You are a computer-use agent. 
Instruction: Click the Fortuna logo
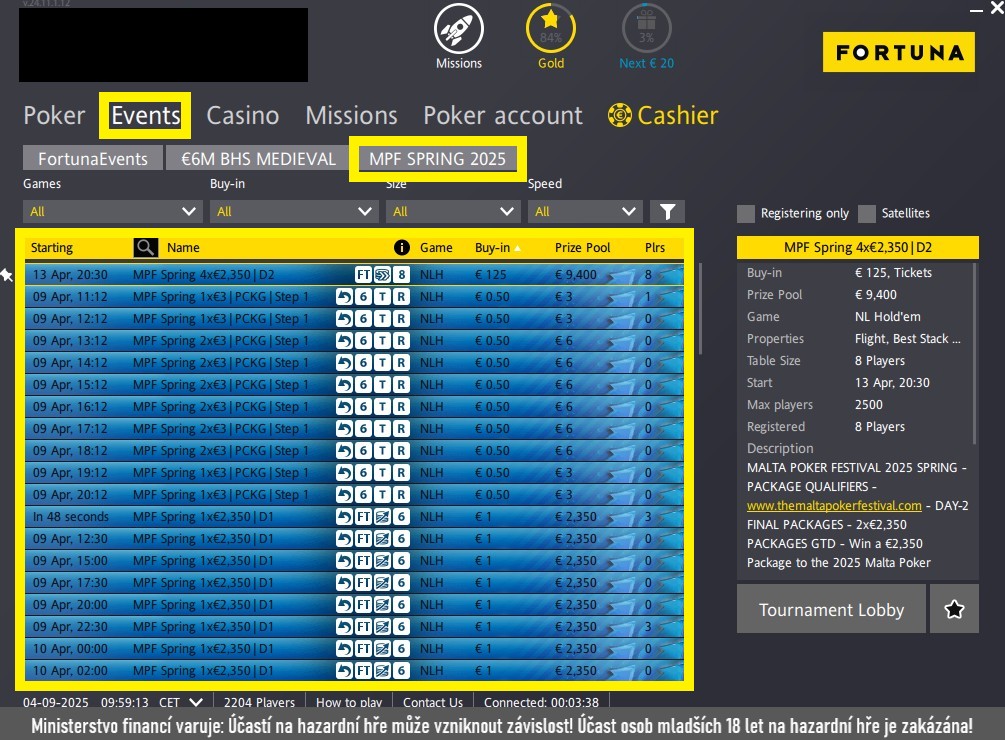(x=899, y=52)
